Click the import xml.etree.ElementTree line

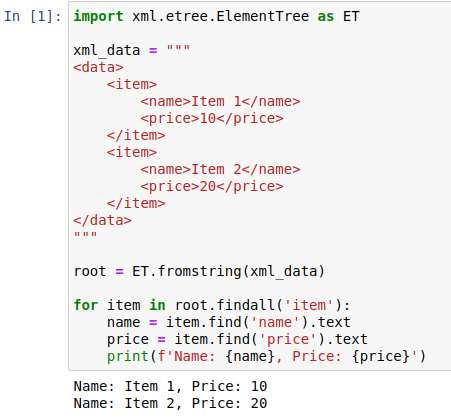point(216,16)
